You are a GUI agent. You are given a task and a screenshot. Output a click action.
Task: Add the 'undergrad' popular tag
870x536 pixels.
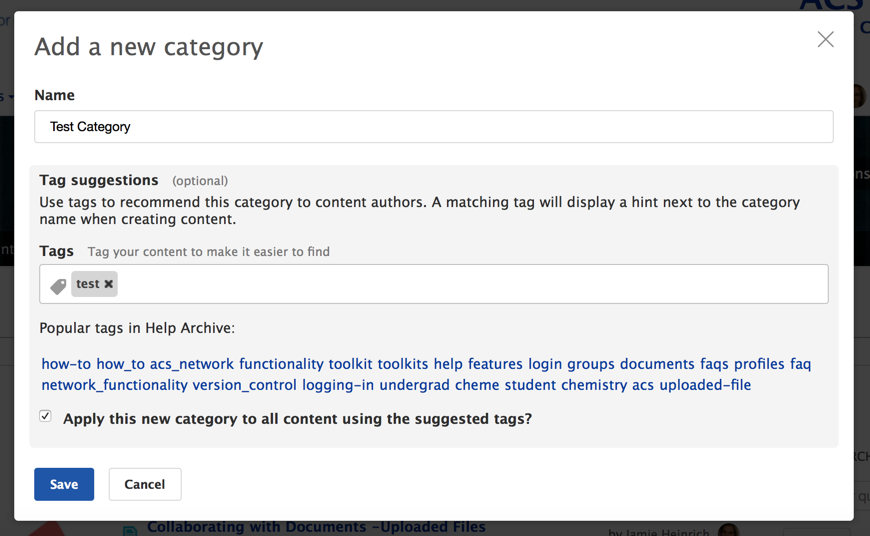tap(414, 385)
